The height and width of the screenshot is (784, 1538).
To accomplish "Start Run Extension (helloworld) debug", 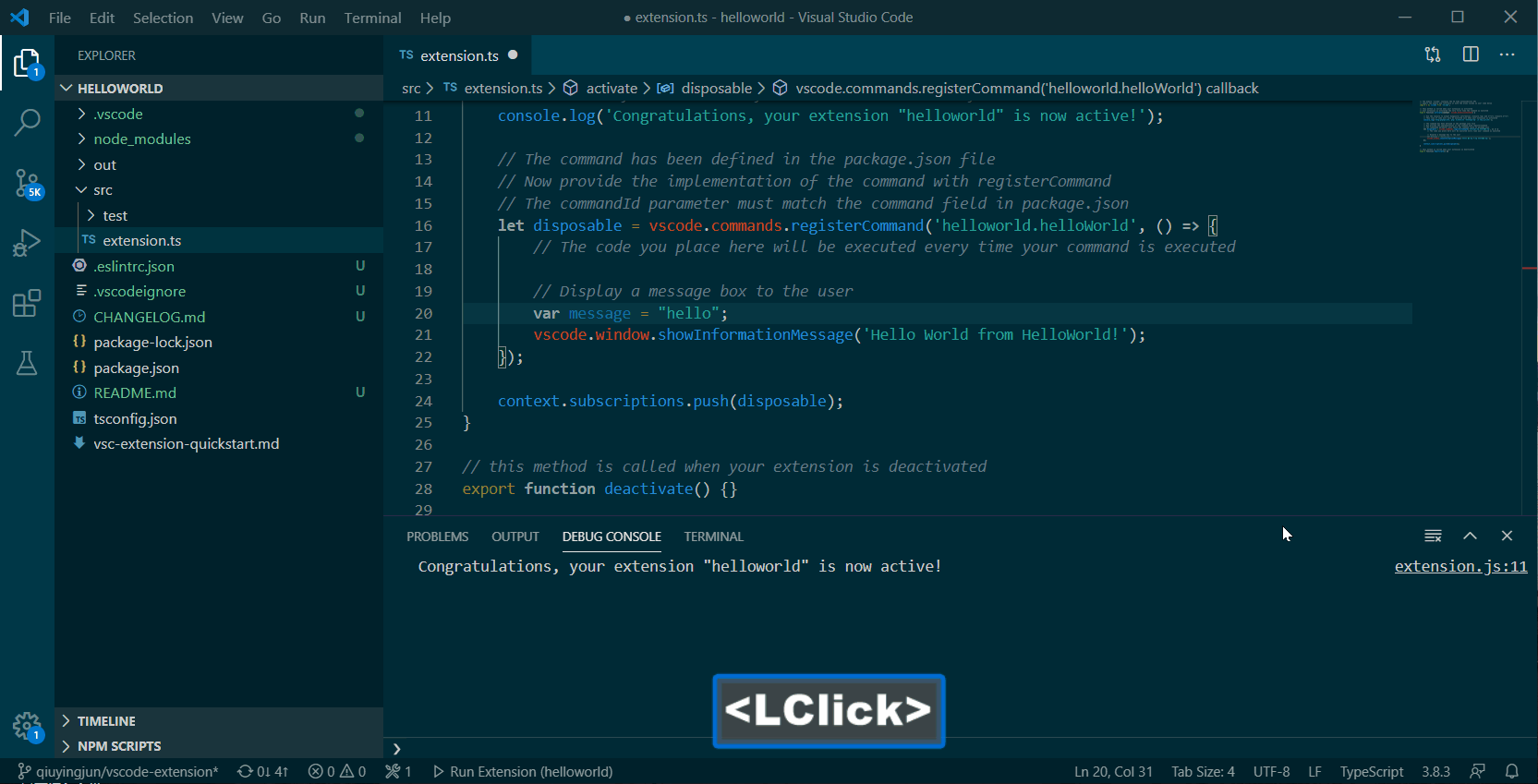I will point(523,771).
